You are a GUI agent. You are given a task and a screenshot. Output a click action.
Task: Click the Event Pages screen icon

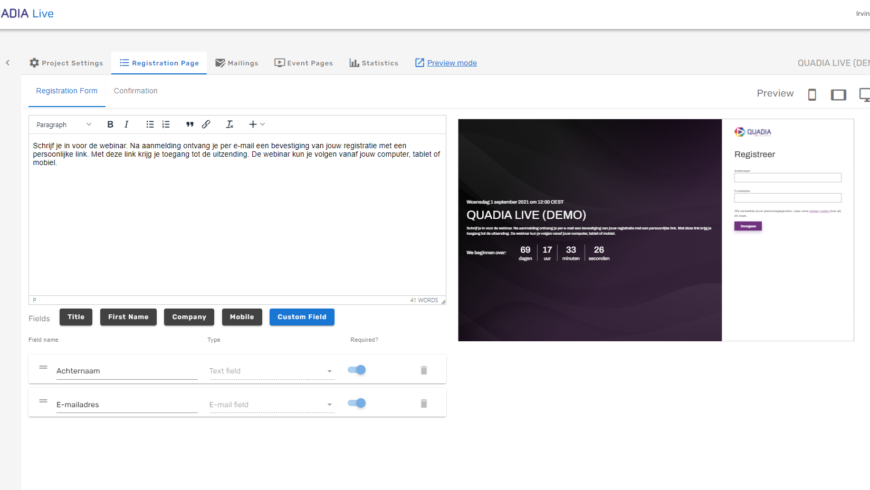coord(279,63)
